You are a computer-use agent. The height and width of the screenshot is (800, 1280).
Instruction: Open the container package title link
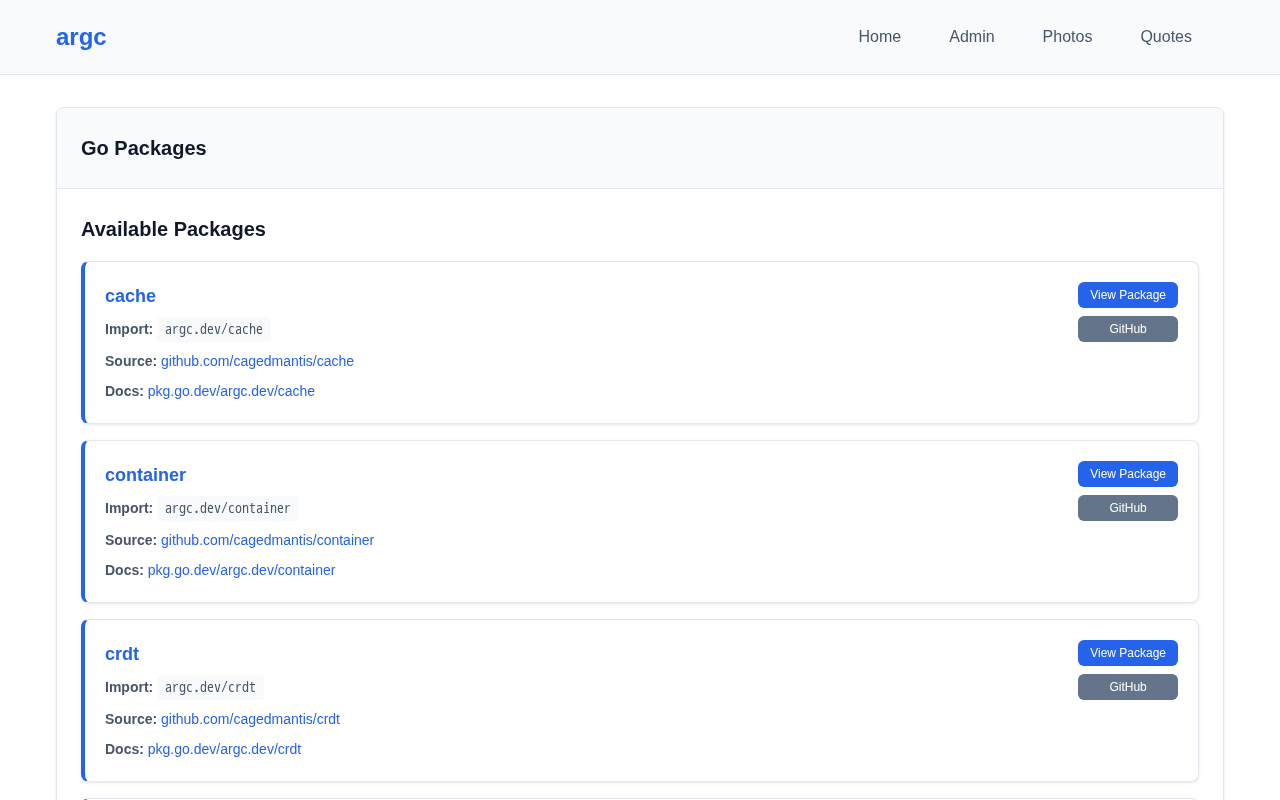pyautogui.click(x=145, y=475)
